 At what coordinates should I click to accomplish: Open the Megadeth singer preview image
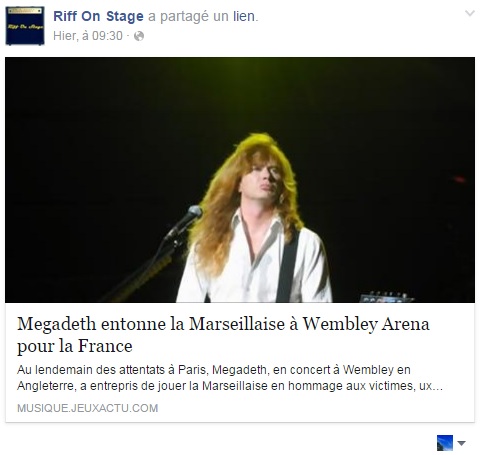240,180
